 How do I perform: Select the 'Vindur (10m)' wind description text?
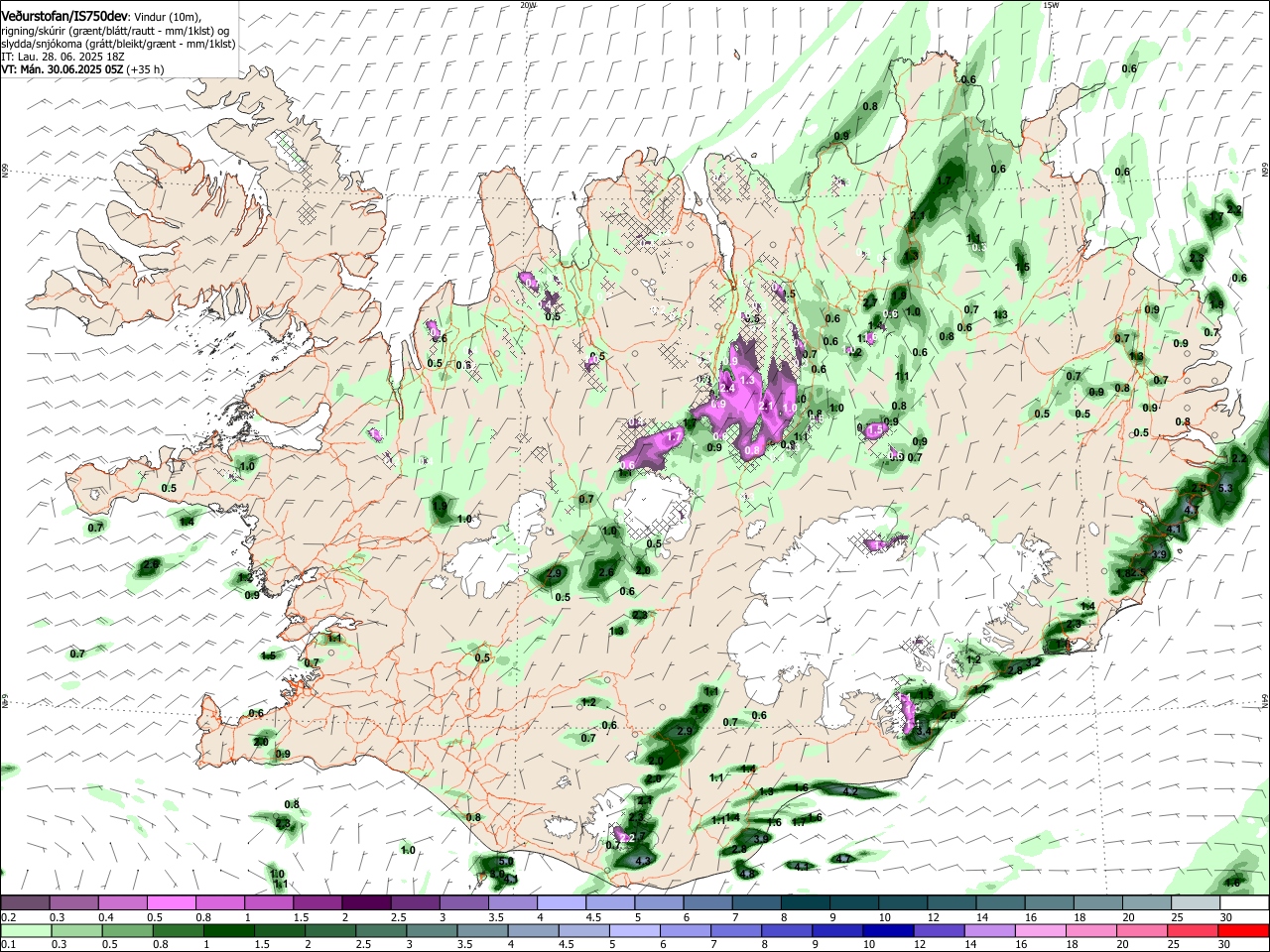pyautogui.click(x=167, y=16)
